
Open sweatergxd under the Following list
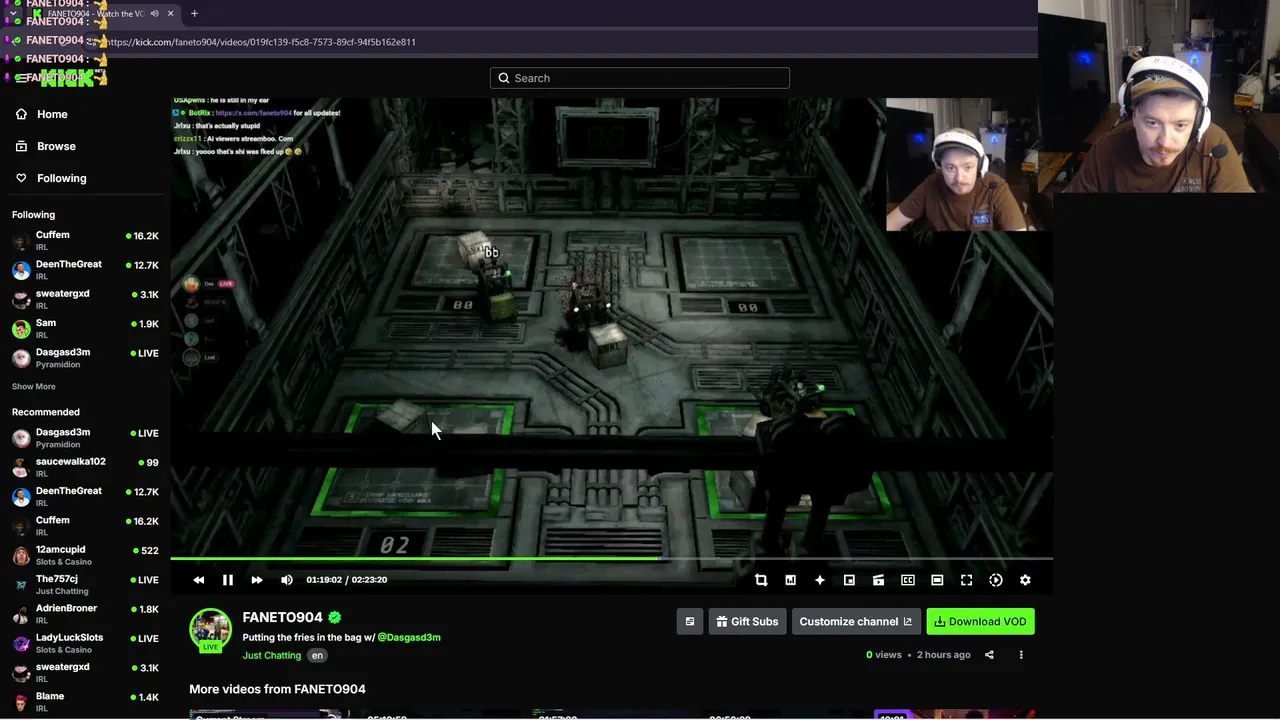click(85, 299)
